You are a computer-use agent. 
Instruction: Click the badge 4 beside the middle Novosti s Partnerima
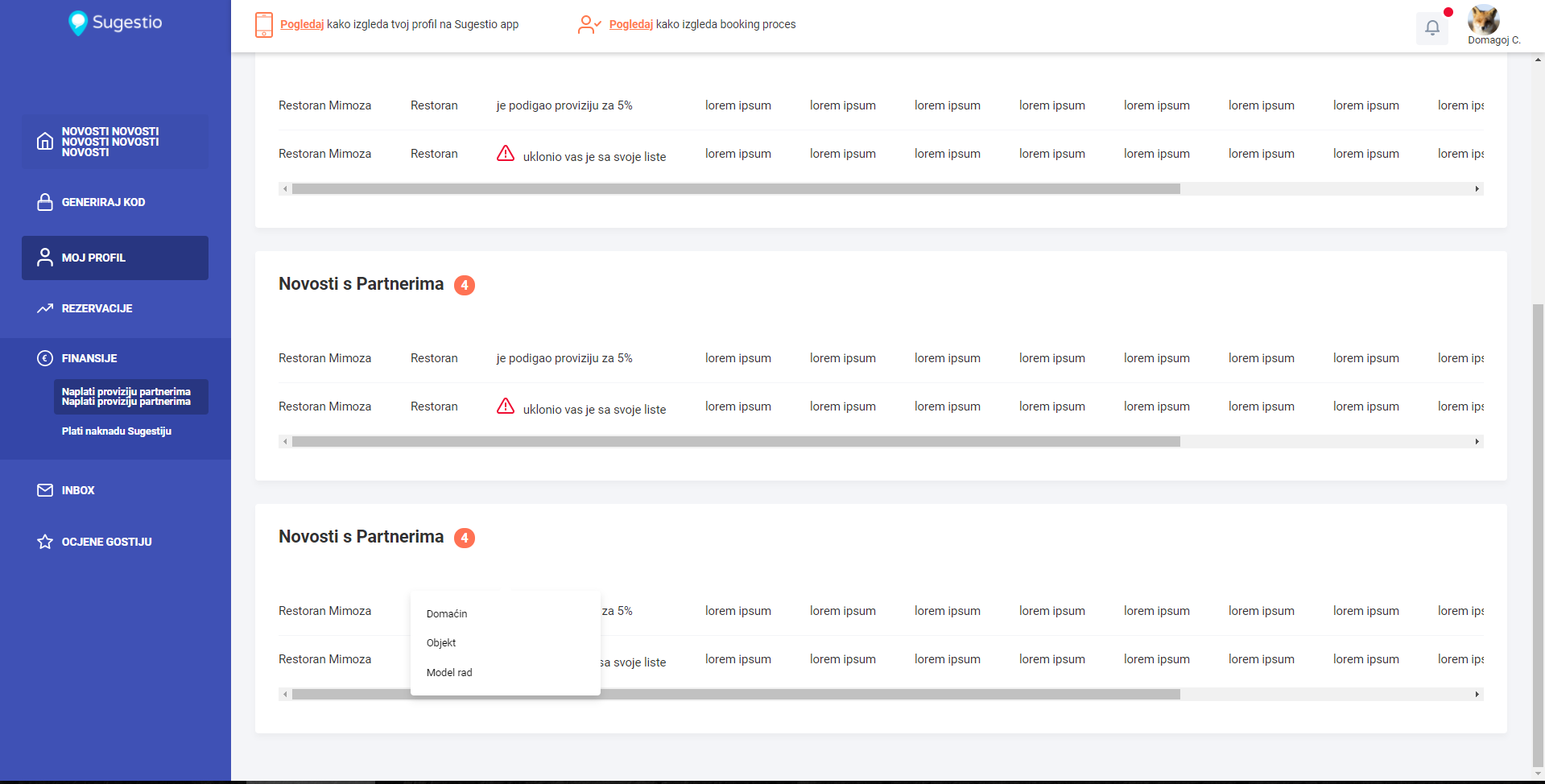[465, 285]
